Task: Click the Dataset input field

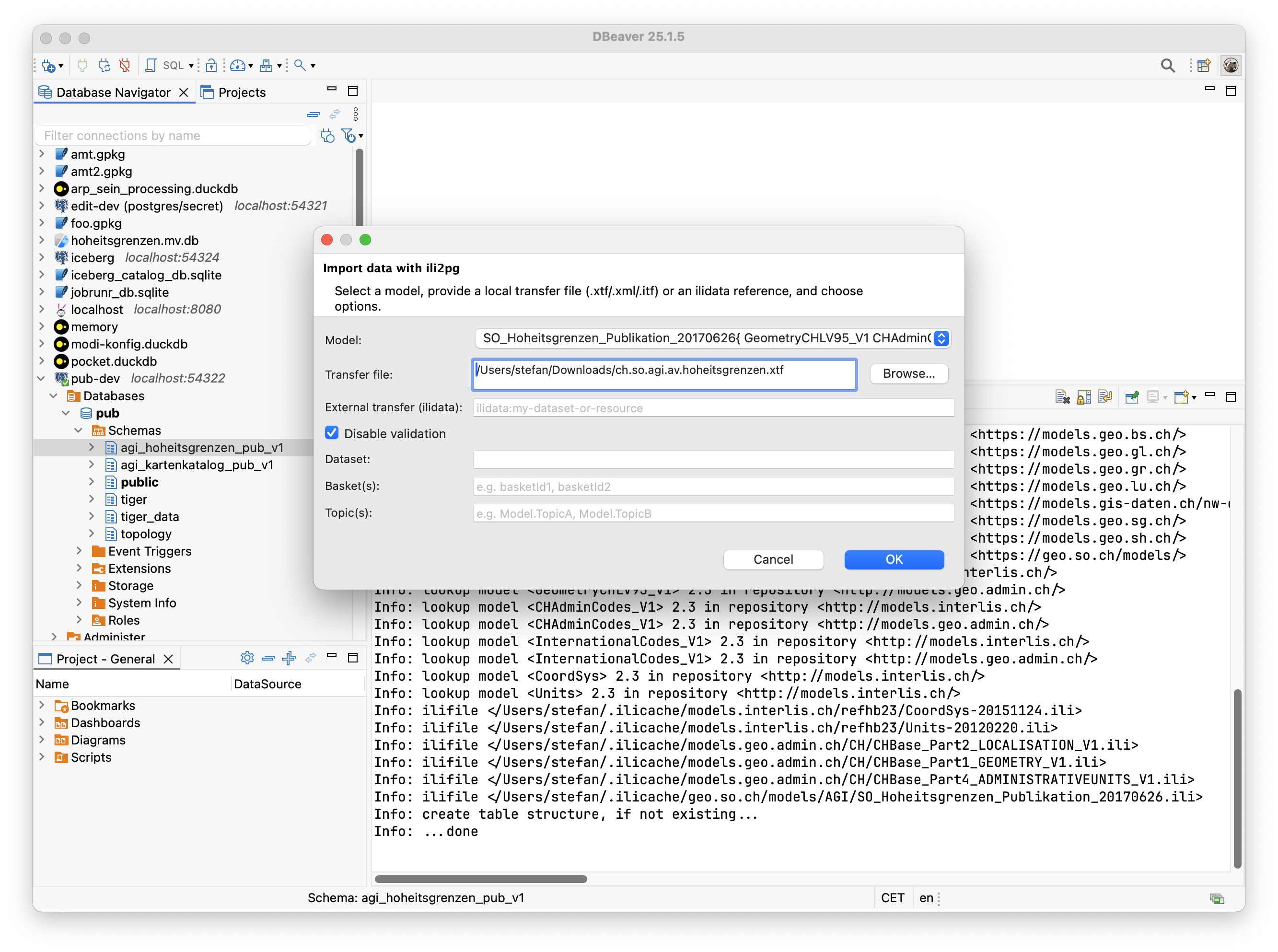Action: tap(713, 459)
